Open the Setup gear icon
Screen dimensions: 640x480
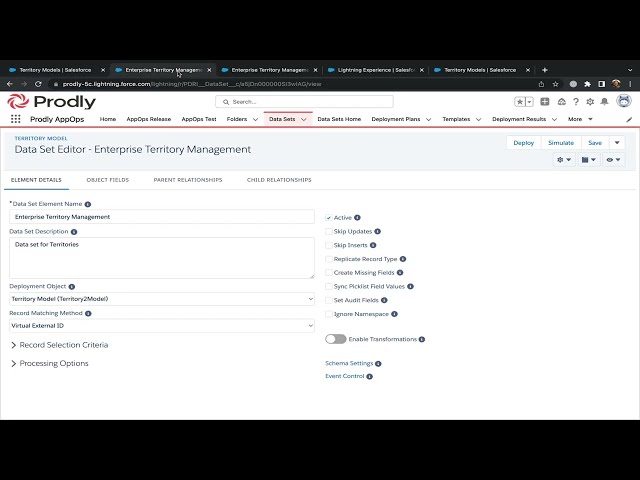pos(590,102)
